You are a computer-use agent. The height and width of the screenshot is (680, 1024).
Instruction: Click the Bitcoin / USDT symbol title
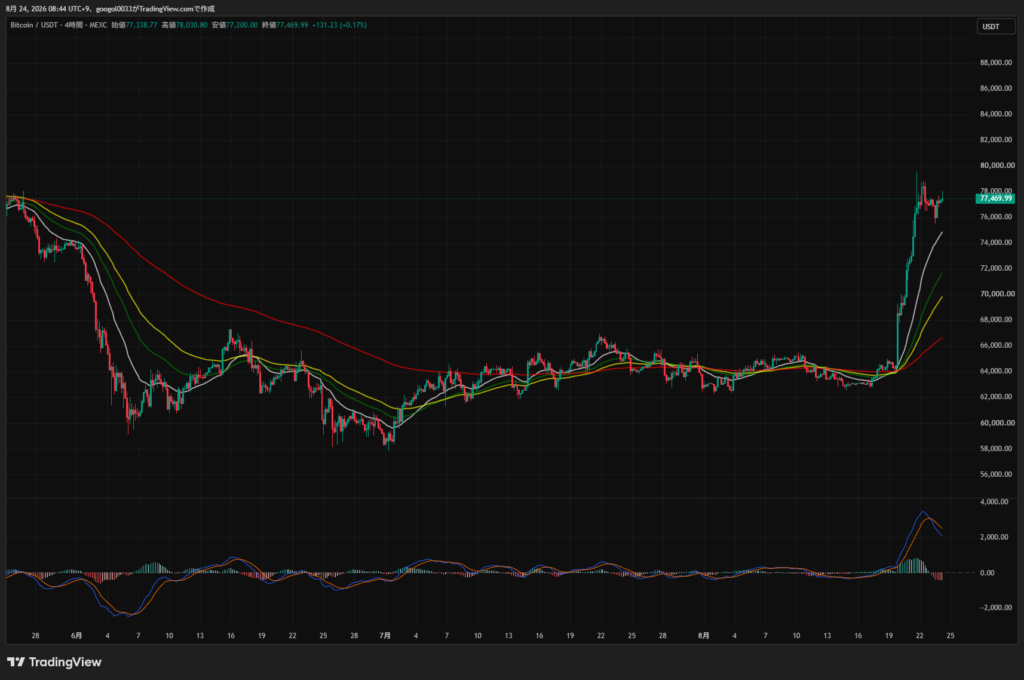[x=33, y=25]
